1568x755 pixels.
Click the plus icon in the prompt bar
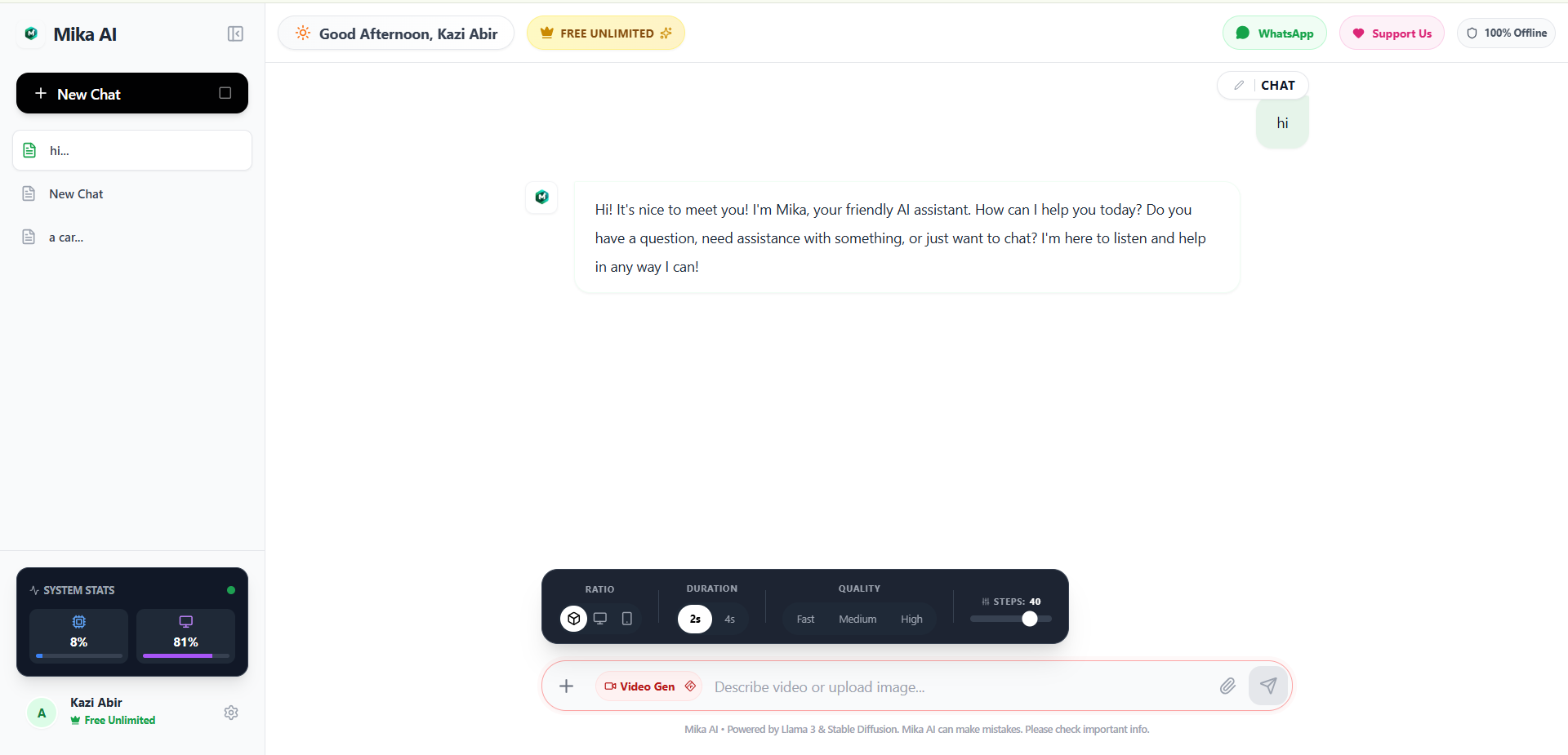[x=566, y=686]
